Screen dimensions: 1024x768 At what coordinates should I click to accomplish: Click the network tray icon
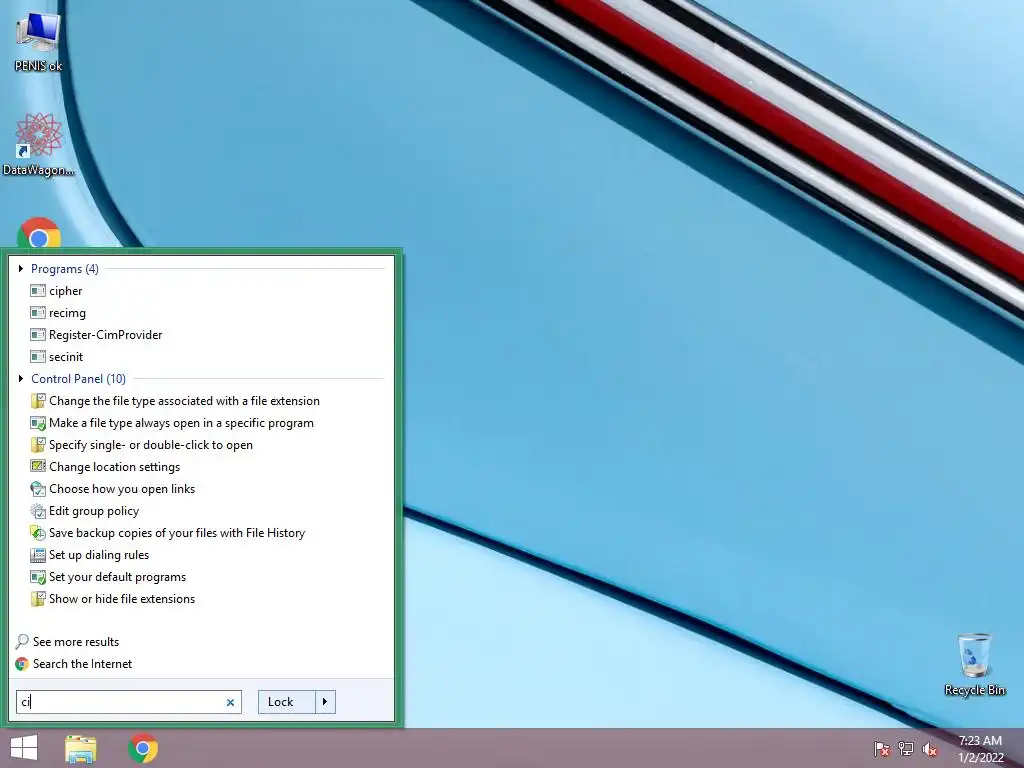click(x=906, y=748)
